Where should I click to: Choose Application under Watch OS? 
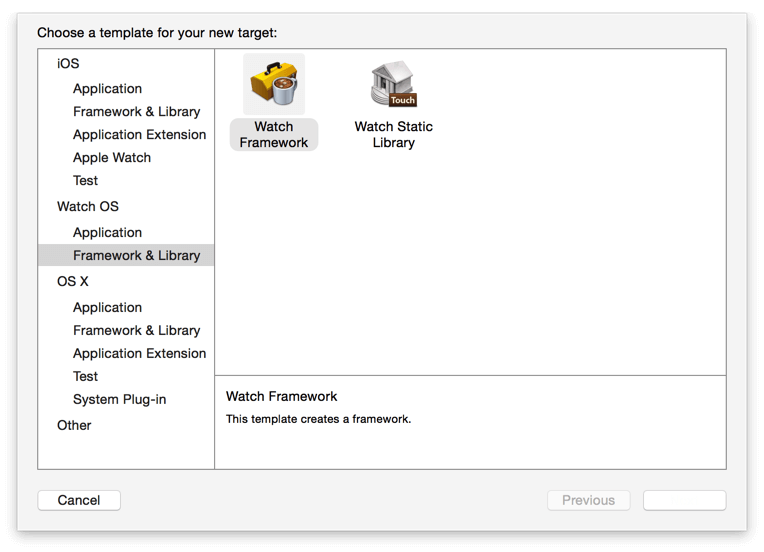pyautogui.click(x=107, y=232)
